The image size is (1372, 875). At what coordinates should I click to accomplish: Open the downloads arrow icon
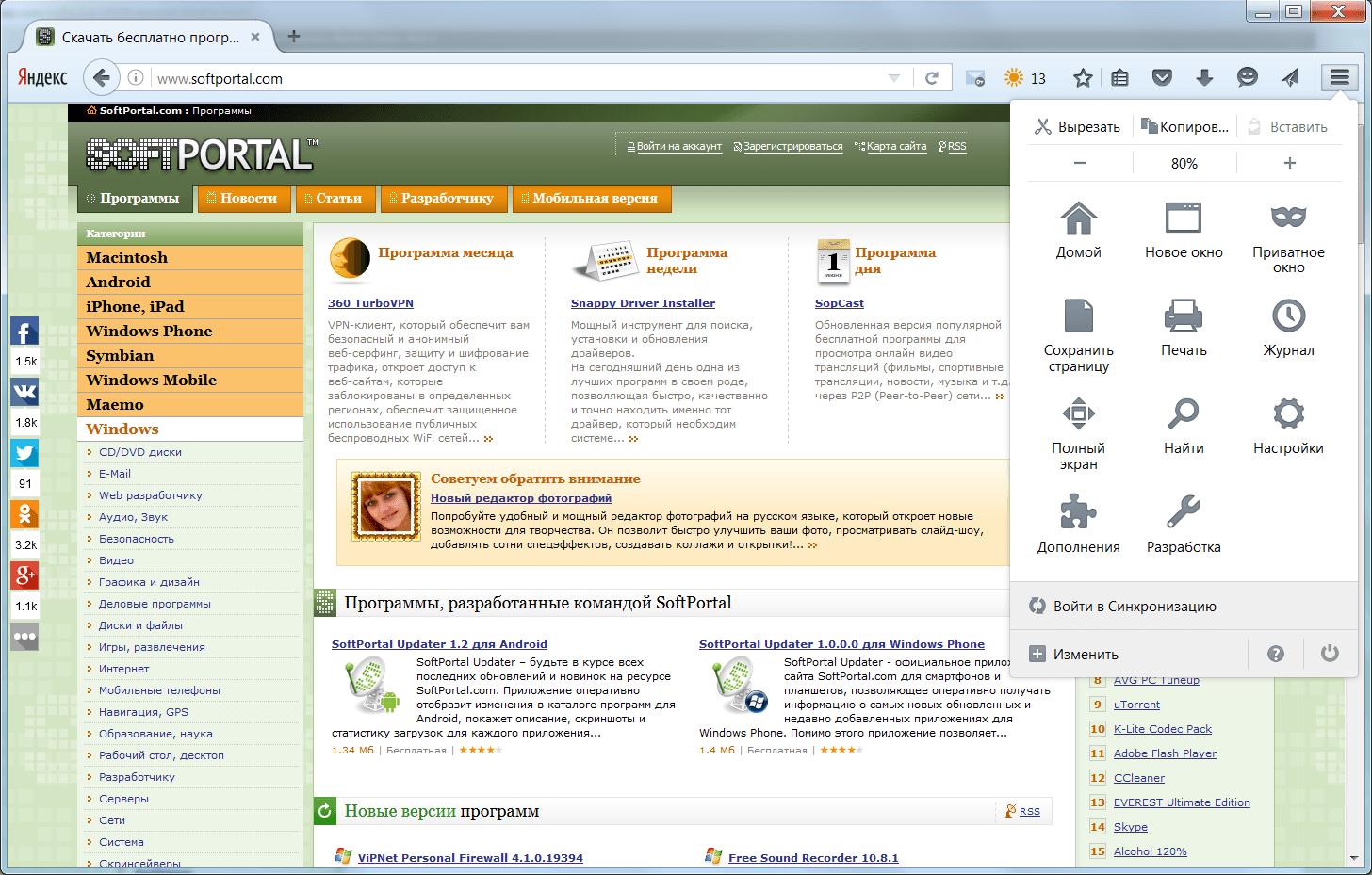click(x=1204, y=78)
